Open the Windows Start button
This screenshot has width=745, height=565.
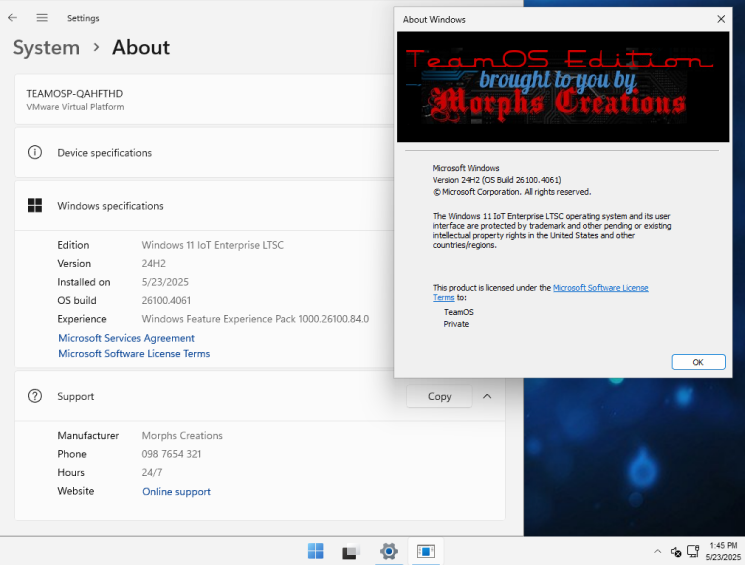(315, 551)
